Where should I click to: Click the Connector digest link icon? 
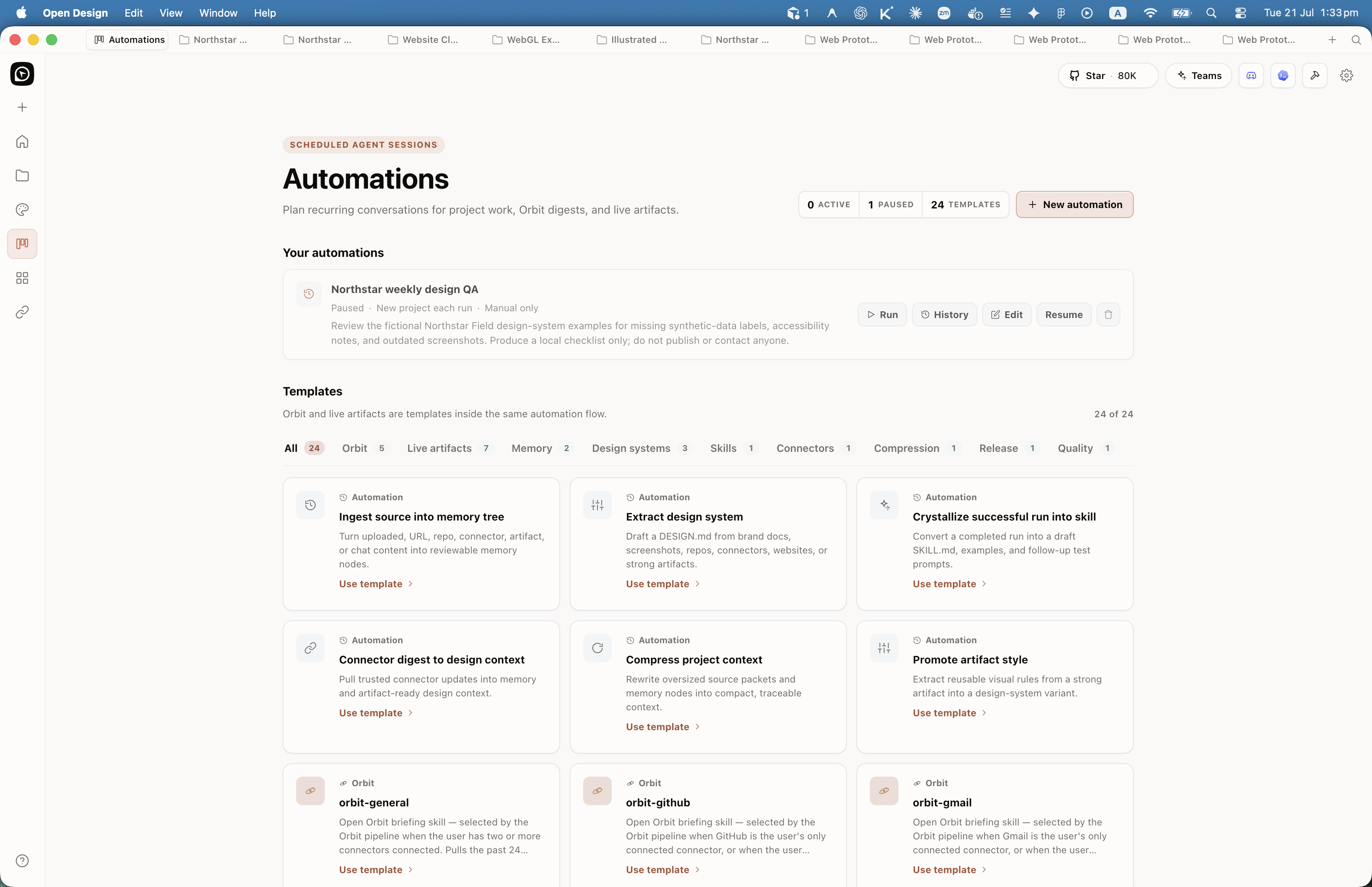(310, 648)
